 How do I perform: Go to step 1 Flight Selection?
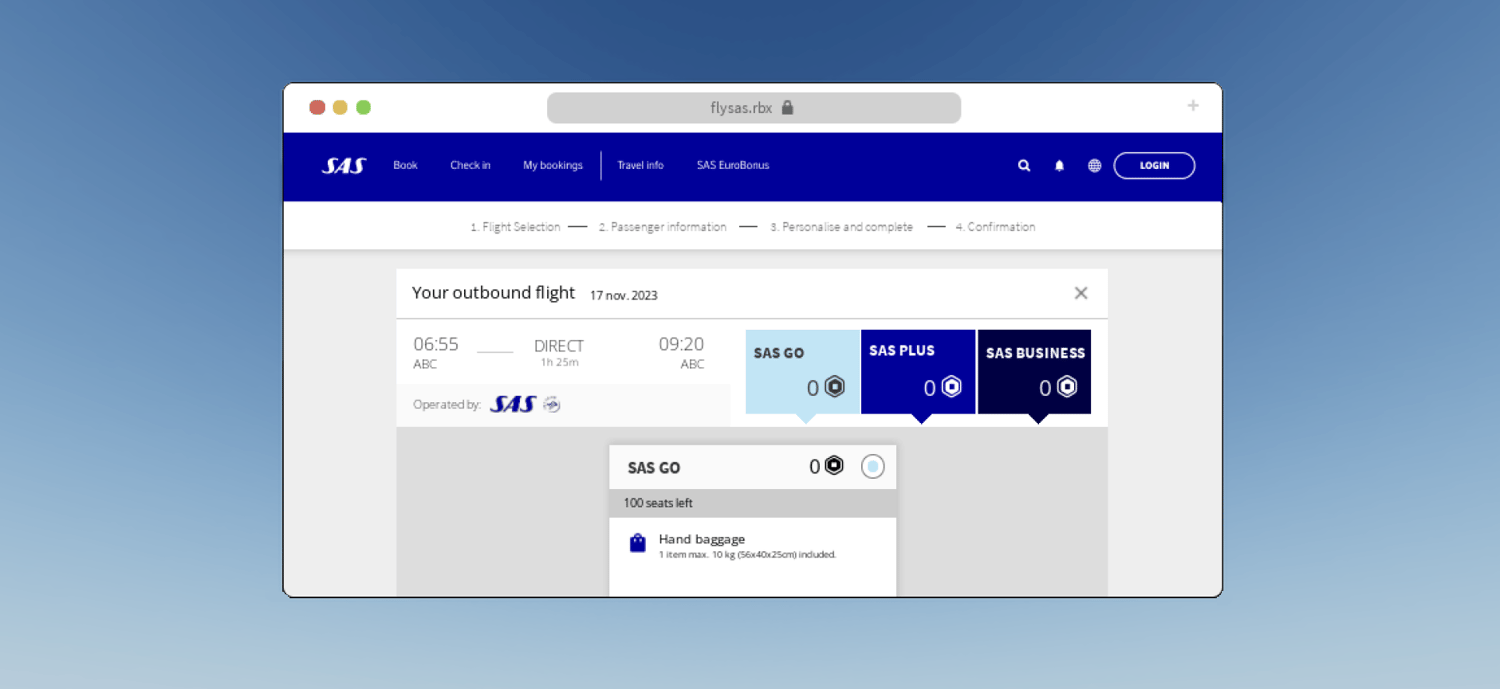coord(515,227)
